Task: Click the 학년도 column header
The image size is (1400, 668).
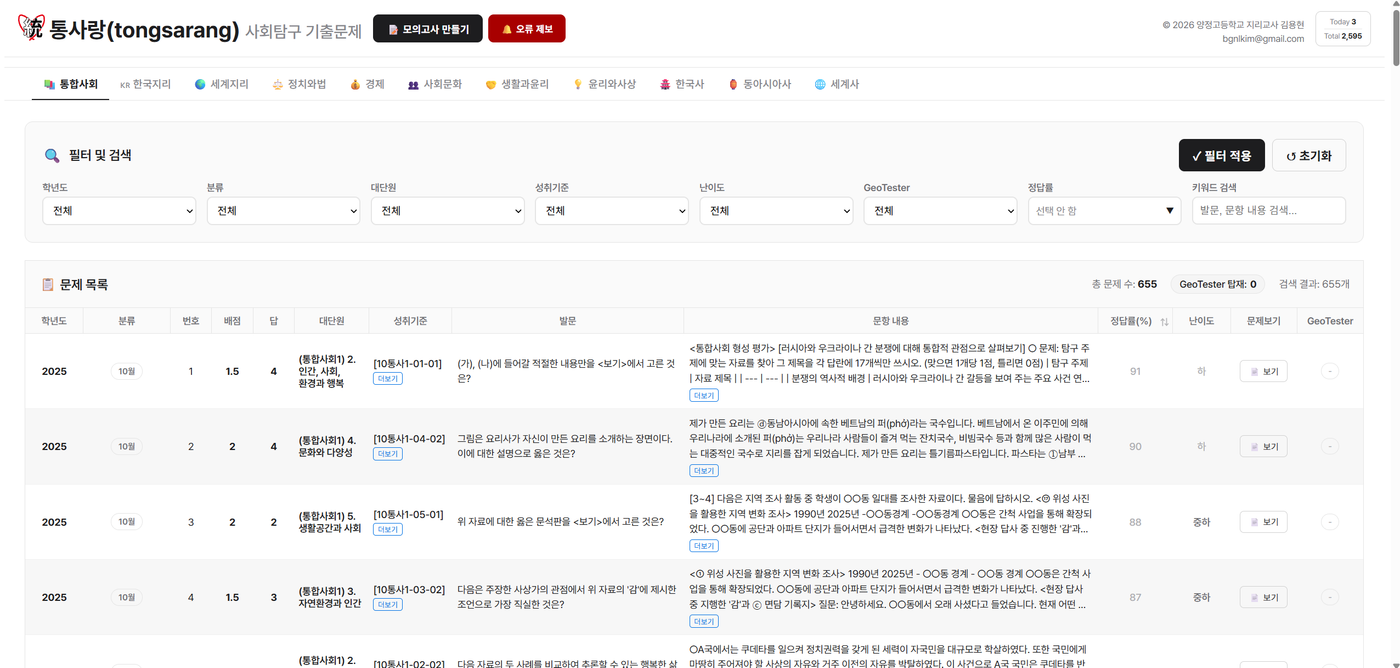Action: pyautogui.click(x=54, y=321)
